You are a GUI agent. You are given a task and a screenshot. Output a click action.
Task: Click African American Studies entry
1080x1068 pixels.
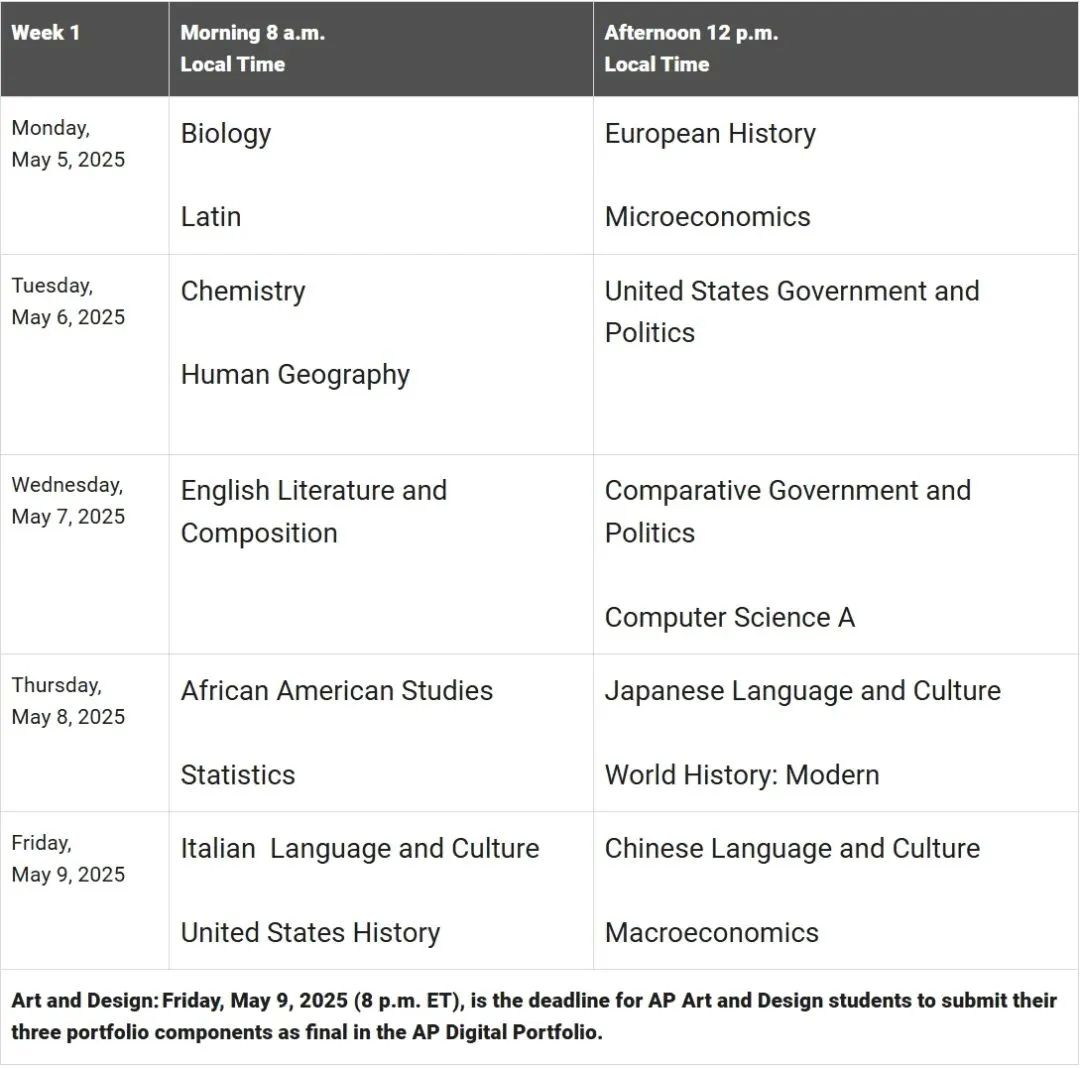pyautogui.click(x=336, y=691)
